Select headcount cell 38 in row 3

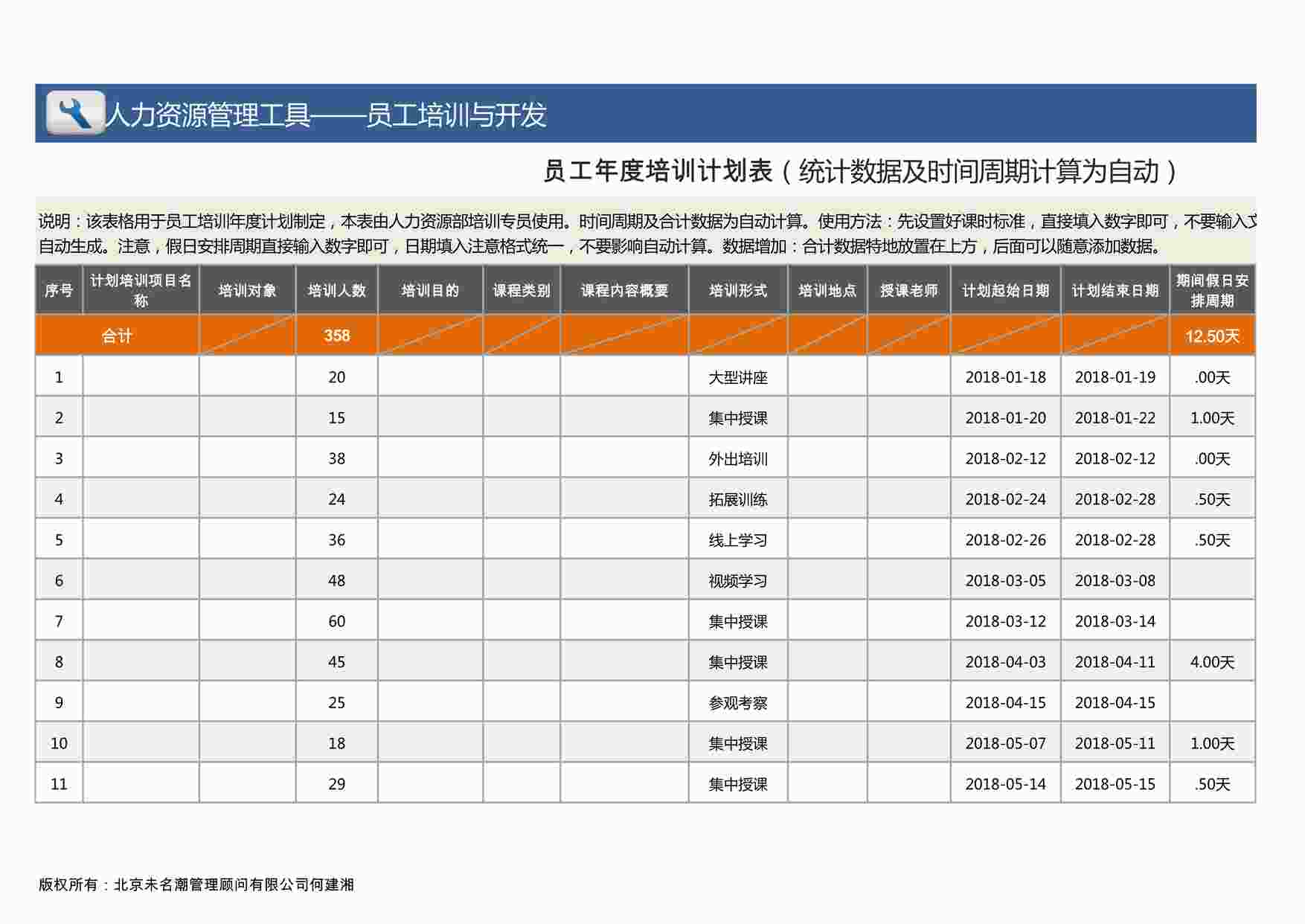pyautogui.click(x=336, y=458)
